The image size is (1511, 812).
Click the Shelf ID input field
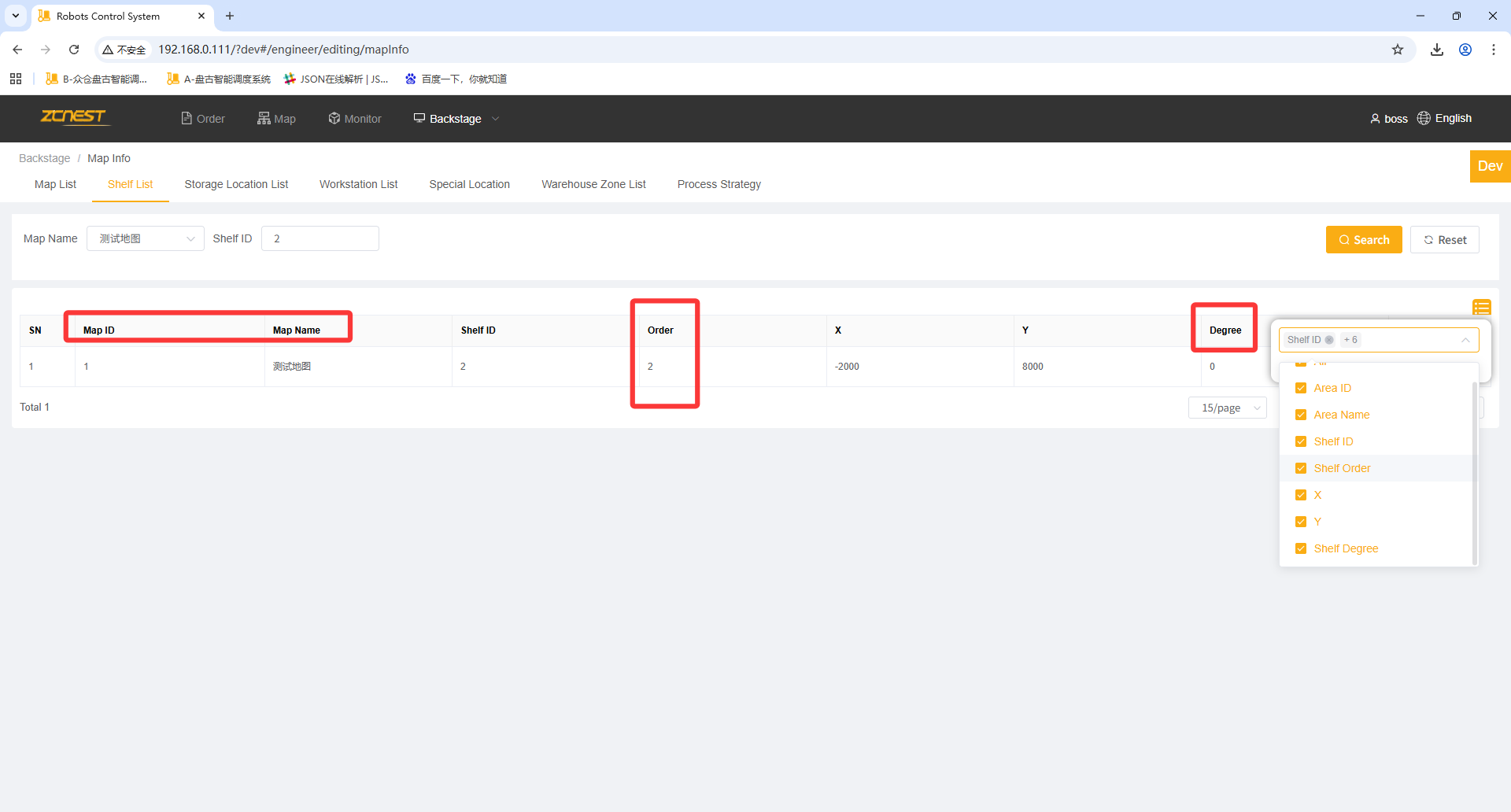pos(320,238)
